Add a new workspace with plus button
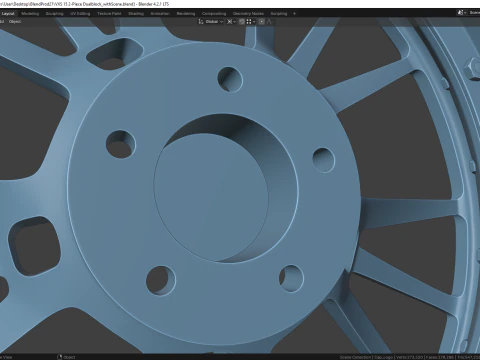 (x=294, y=14)
